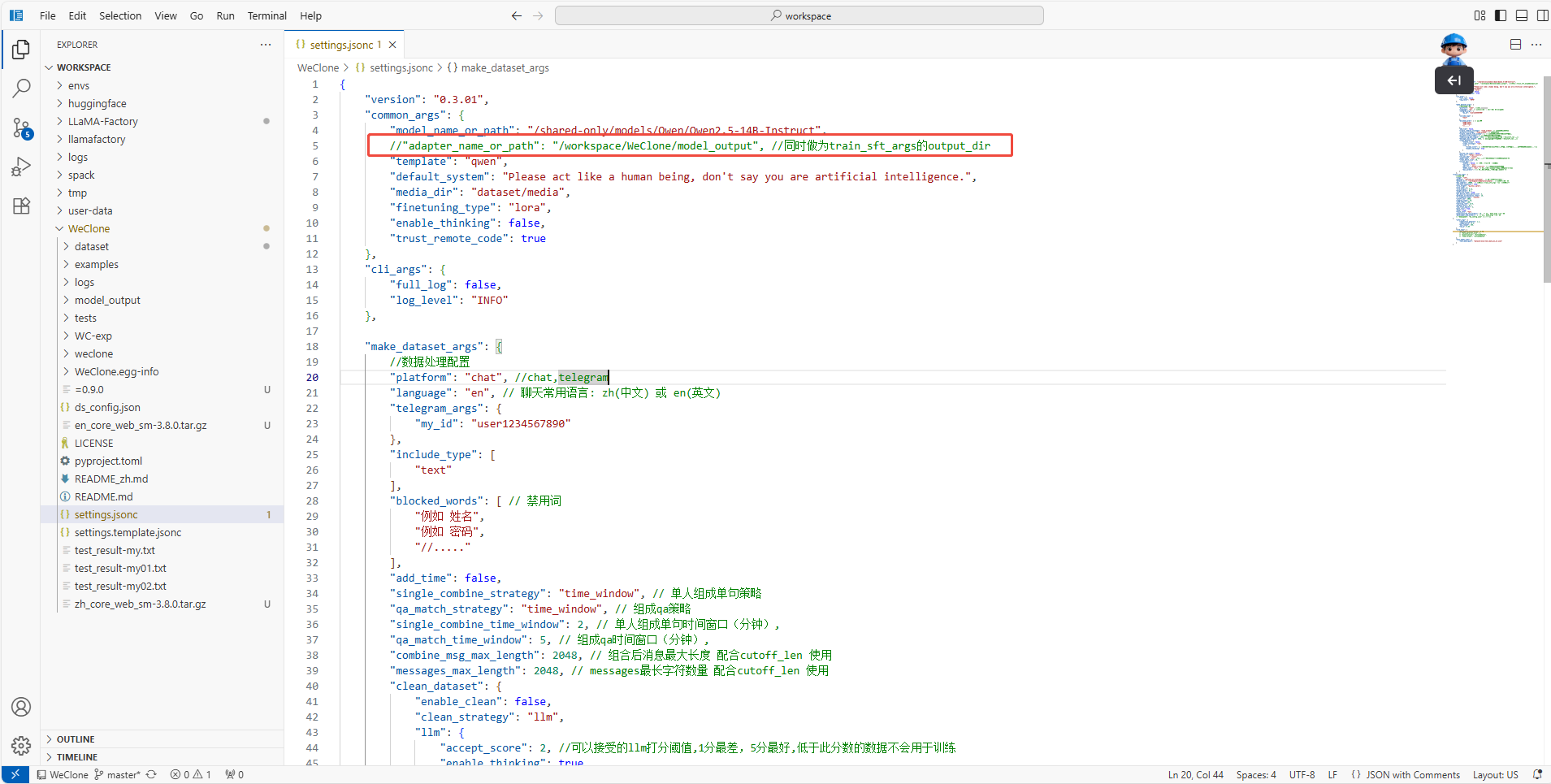Open the Manage gear icon
This screenshot has width=1551, height=784.
coord(21,745)
